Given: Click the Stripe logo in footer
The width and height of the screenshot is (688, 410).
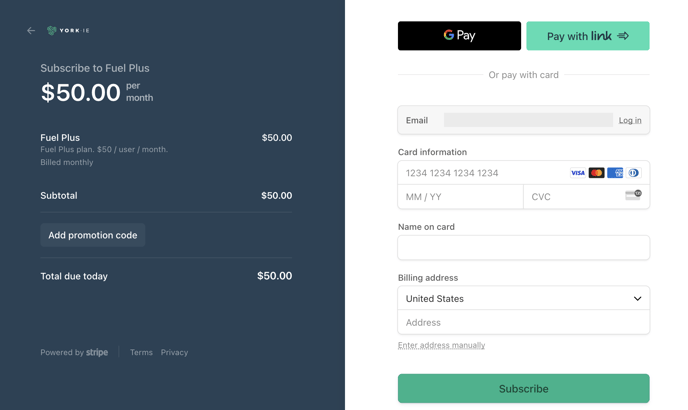Looking at the screenshot, I should 97,352.
